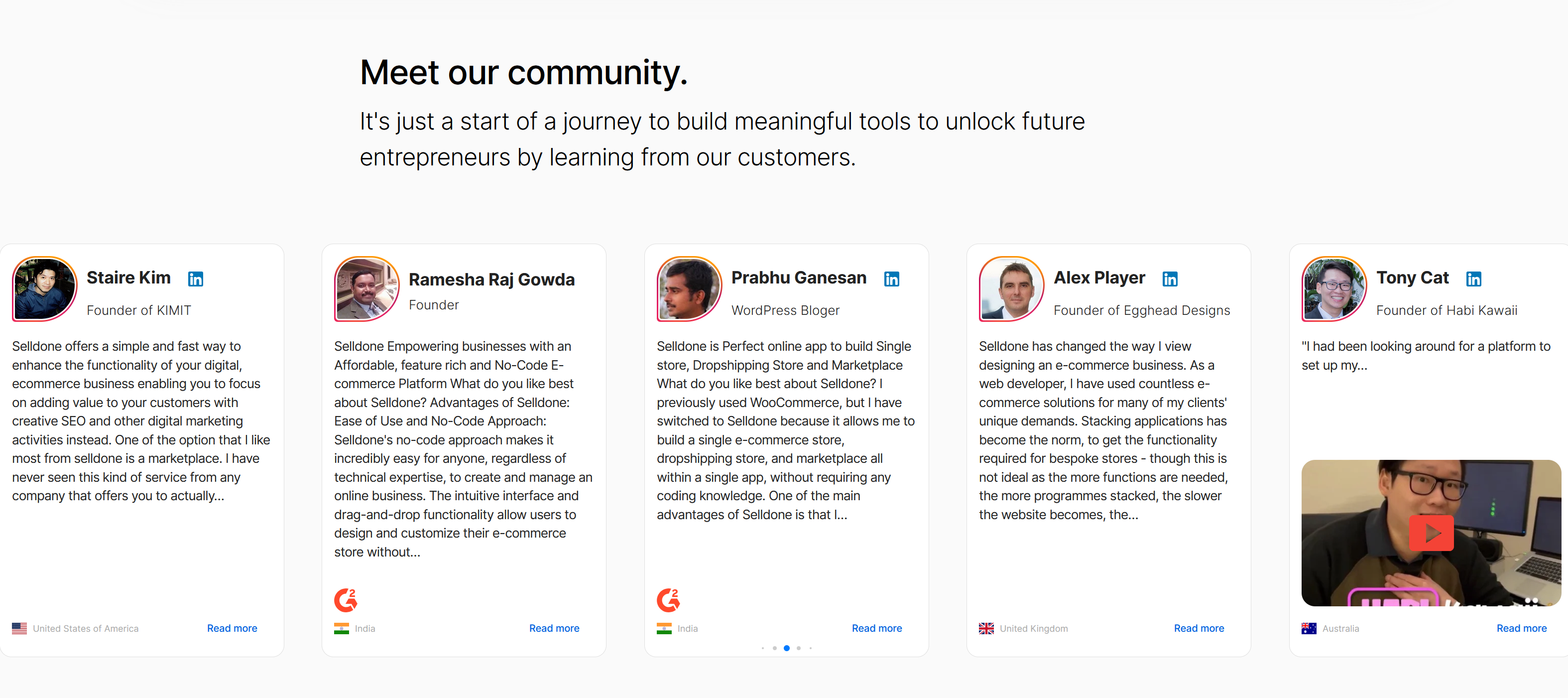Open Tony Cat's LinkedIn icon
This screenshot has width=1568, height=698.
pyautogui.click(x=1474, y=279)
